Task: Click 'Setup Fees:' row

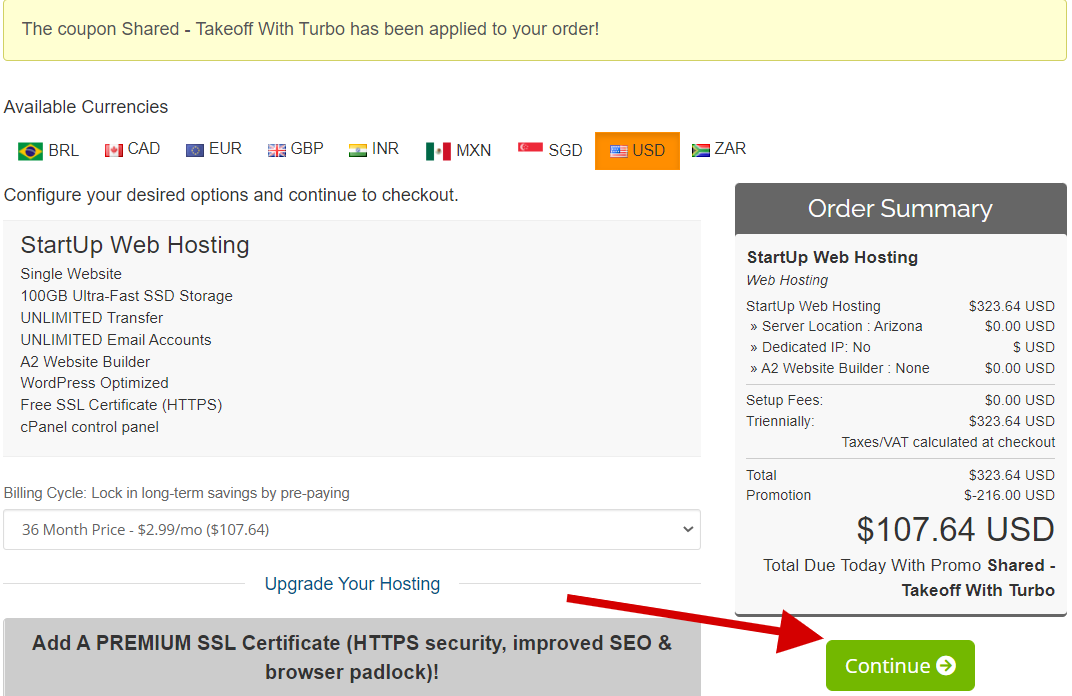Action: tap(900, 400)
